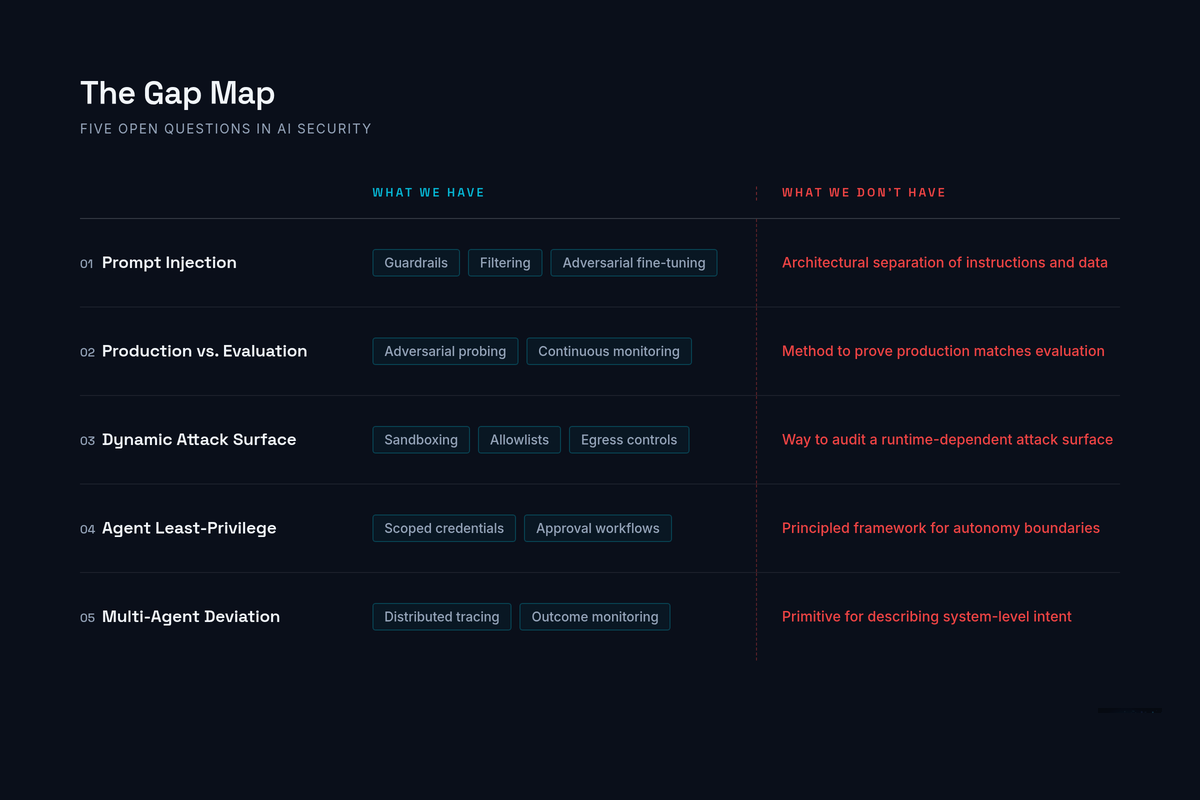Click row number '05'
This screenshot has height=800, width=1200.
87,618
